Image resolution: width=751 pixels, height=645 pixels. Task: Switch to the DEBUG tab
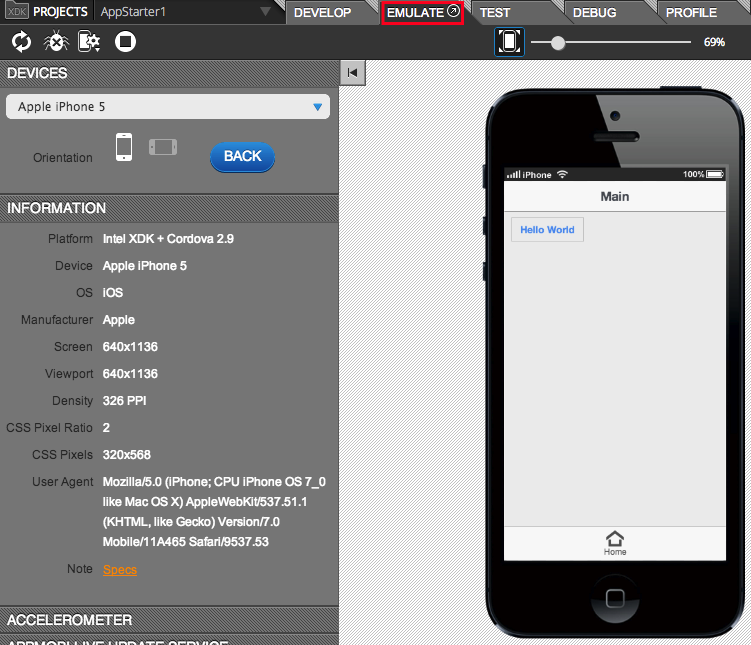coord(594,12)
